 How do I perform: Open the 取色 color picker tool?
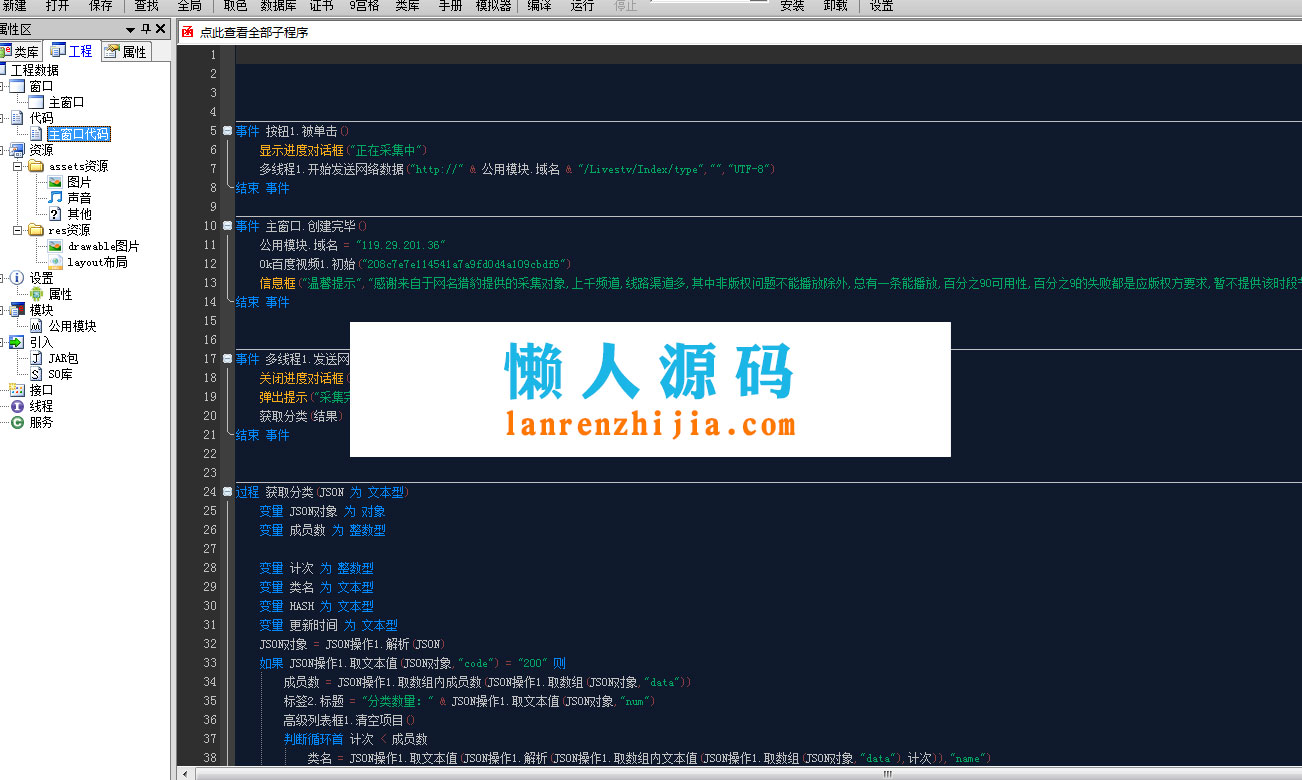(235, 6)
